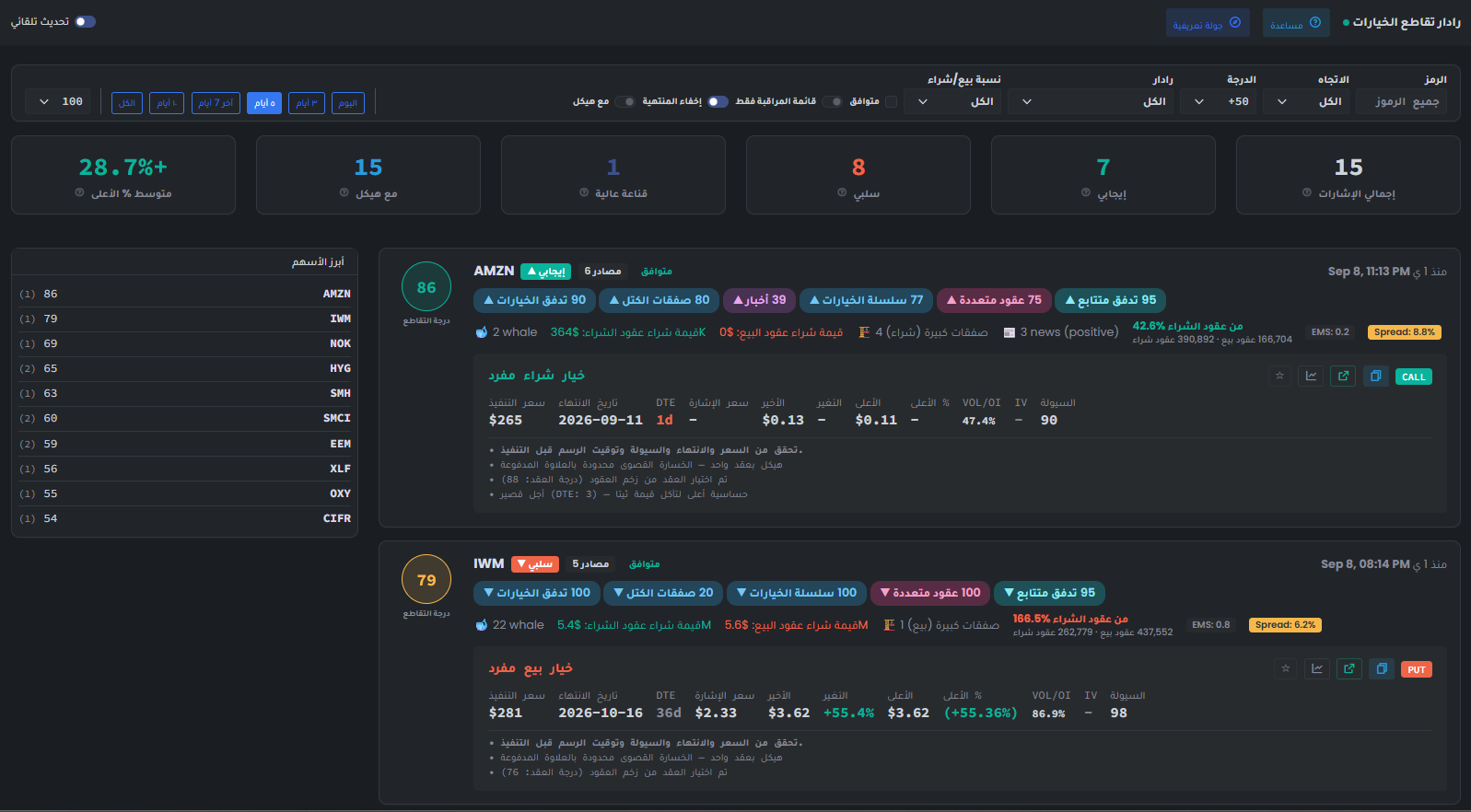Click AMZN صفقات الكتل 80 chip

(x=660, y=300)
